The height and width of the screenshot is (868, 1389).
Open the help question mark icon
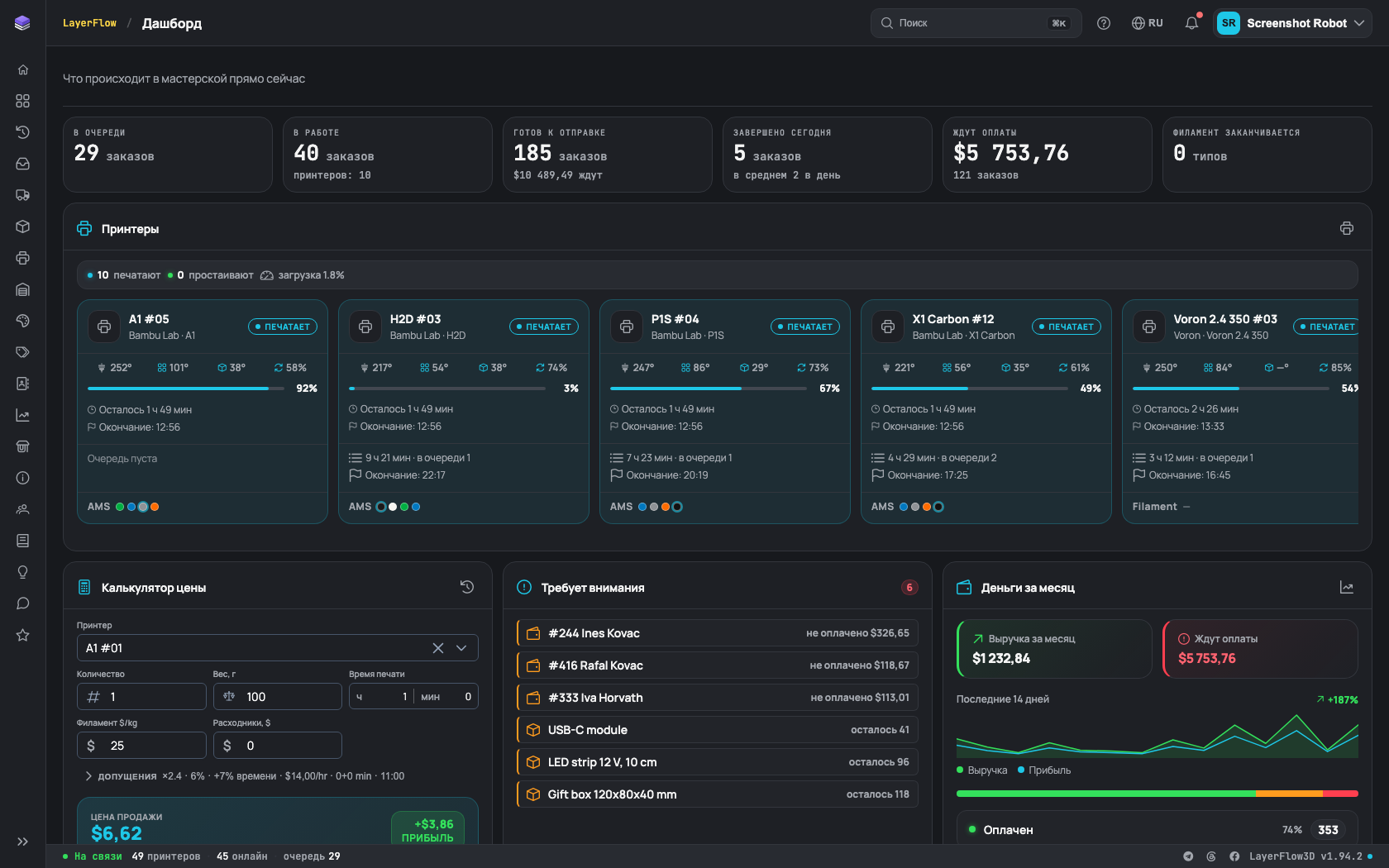click(x=1104, y=23)
